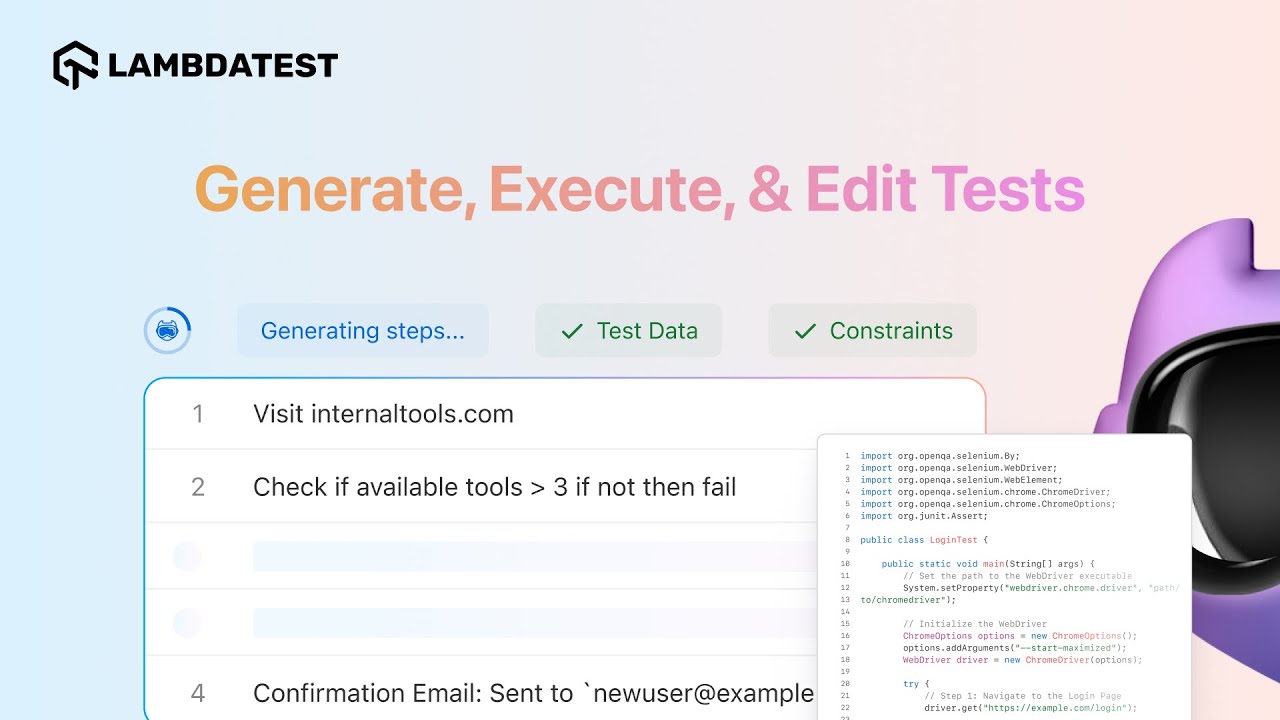Select step 2 Check if available tools
The image size is (1280, 720).
(482, 487)
